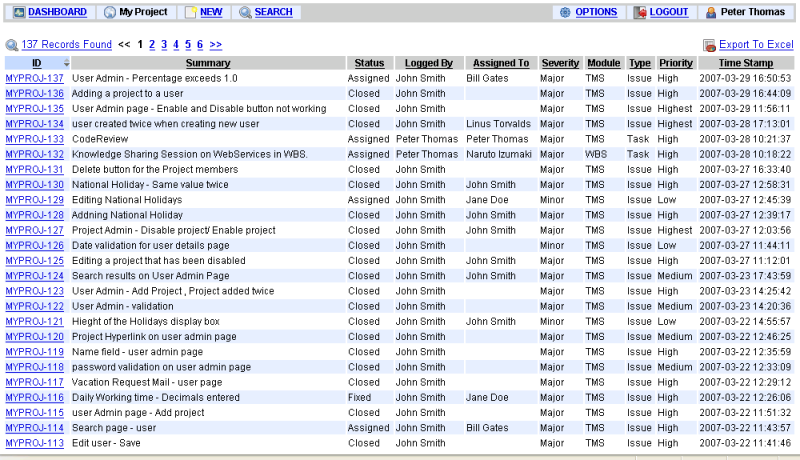Sort by the Severity column header

560,63
